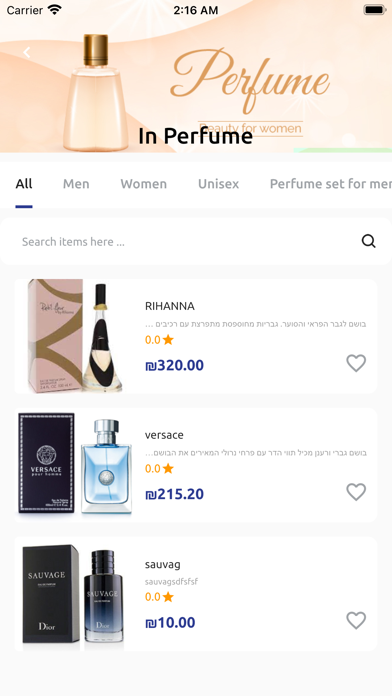Toggle the heart on the versace item
Screen dimensions: 392x696
[x=356, y=492]
